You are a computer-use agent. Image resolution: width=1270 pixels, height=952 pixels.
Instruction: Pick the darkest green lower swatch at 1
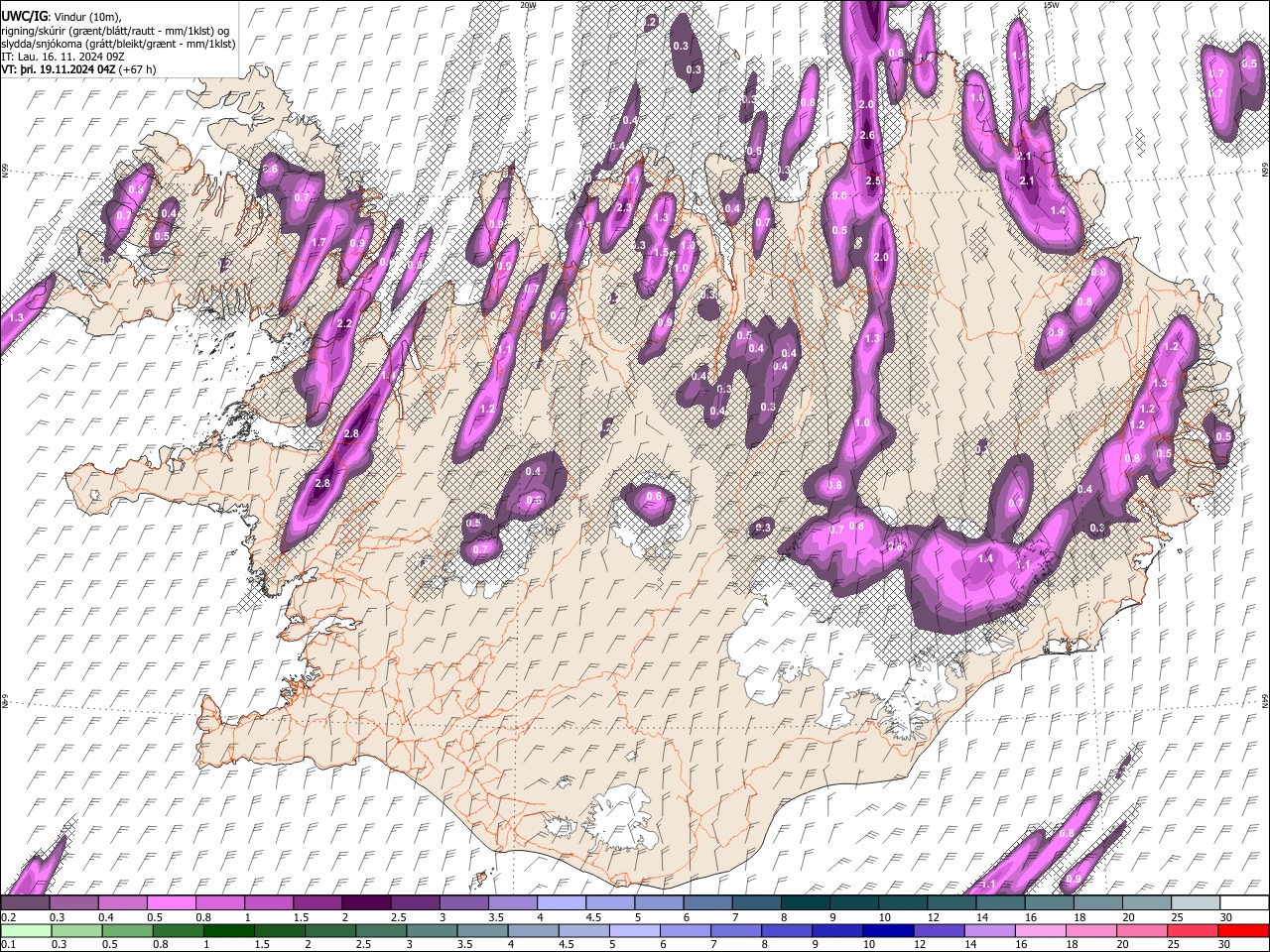click(x=229, y=930)
